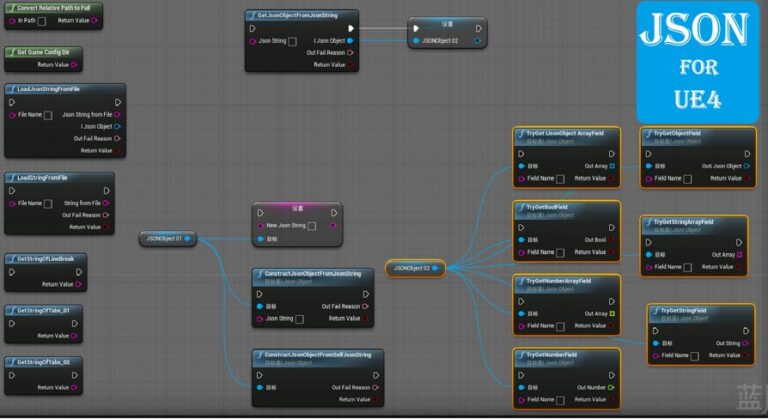Click exec output pin on ConstructJsonObjectFromSelfJsonString
The image size is (768, 419).
[x=376, y=375]
